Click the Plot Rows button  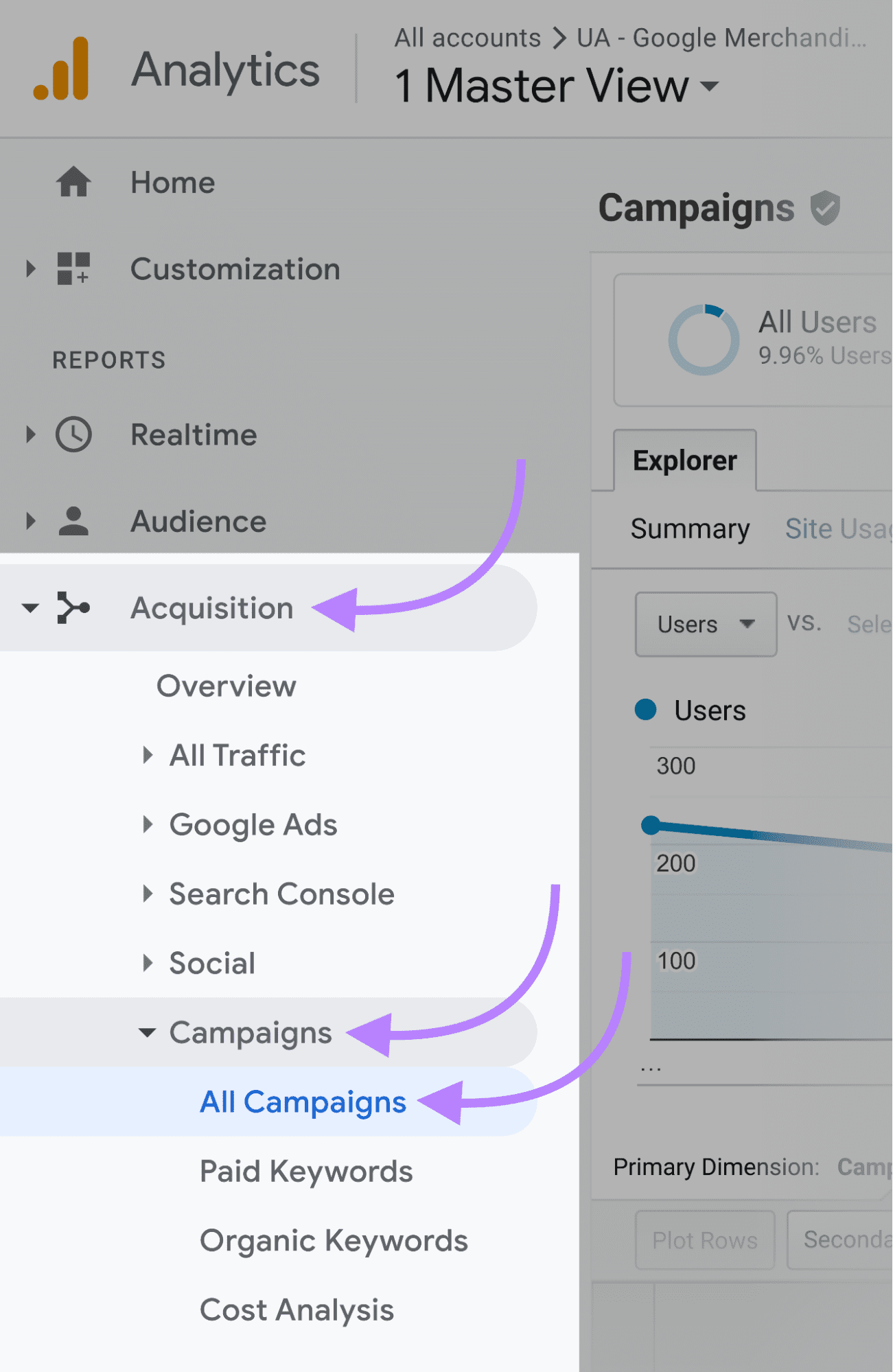point(705,1240)
